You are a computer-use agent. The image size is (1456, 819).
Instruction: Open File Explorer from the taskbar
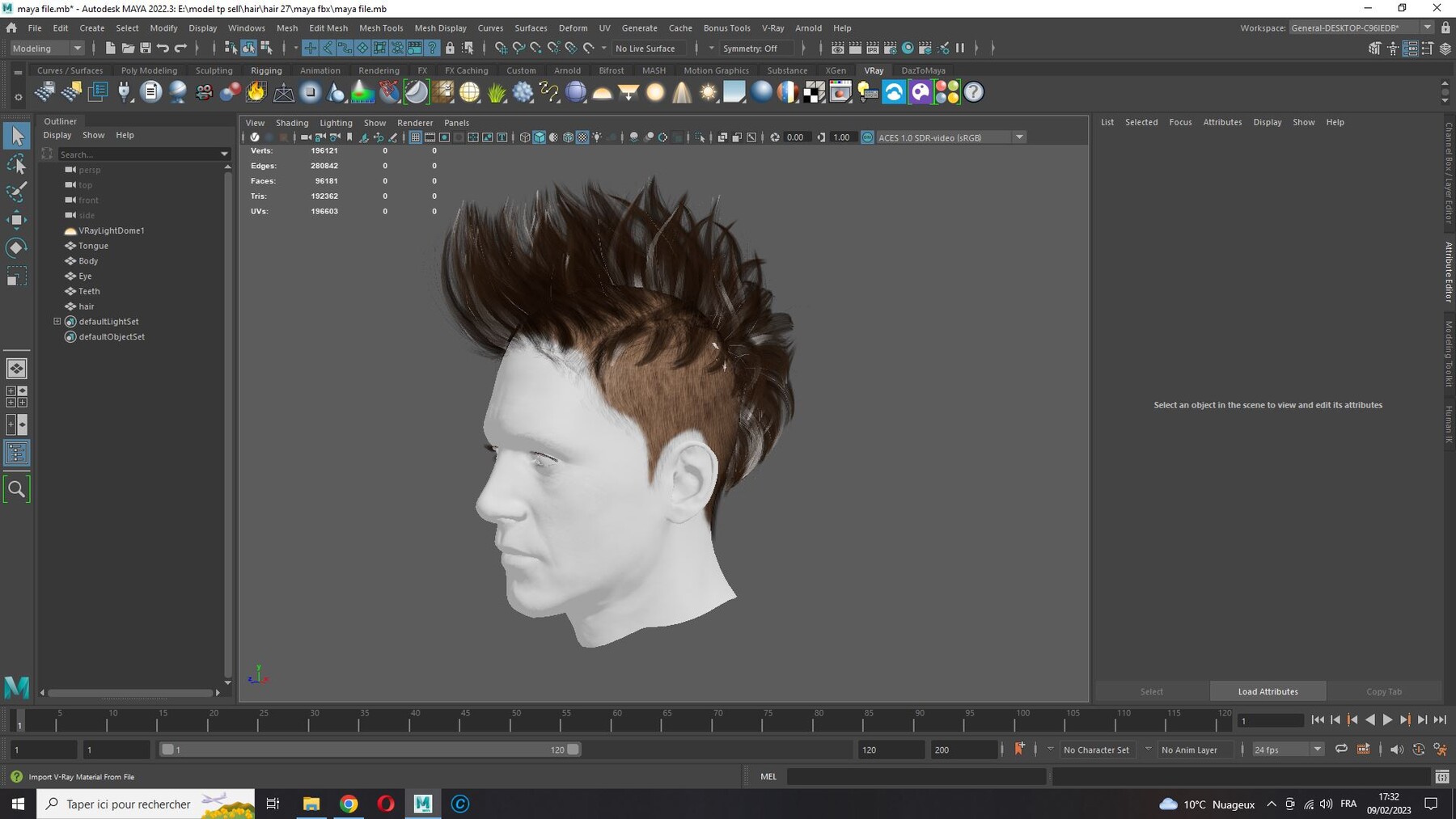(311, 804)
